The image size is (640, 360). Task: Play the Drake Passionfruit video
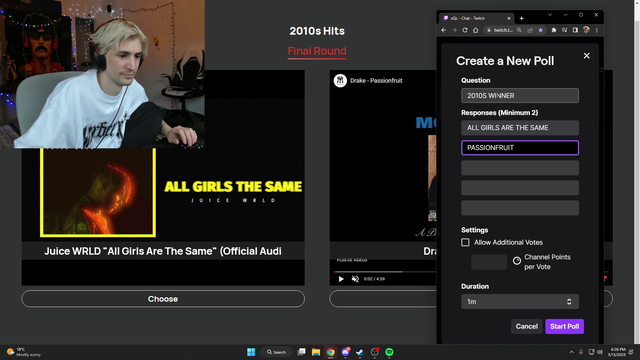click(x=341, y=279)
